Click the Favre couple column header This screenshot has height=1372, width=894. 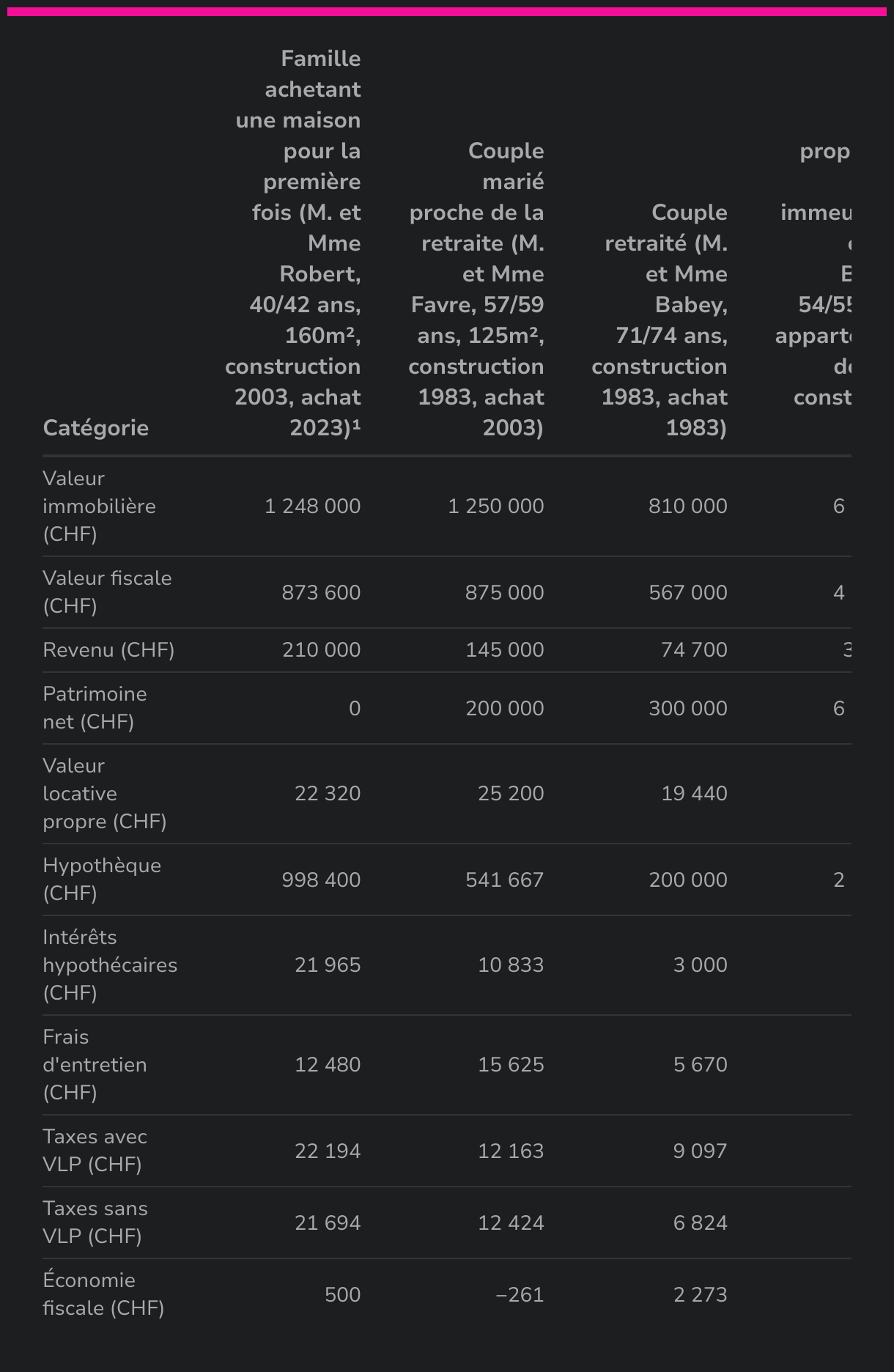[477, 289]
